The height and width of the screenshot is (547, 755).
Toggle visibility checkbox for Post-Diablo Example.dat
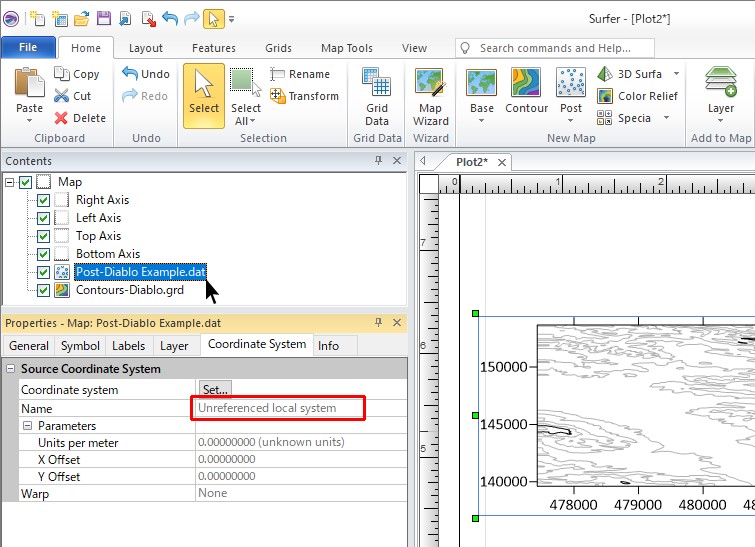(43, 273)
